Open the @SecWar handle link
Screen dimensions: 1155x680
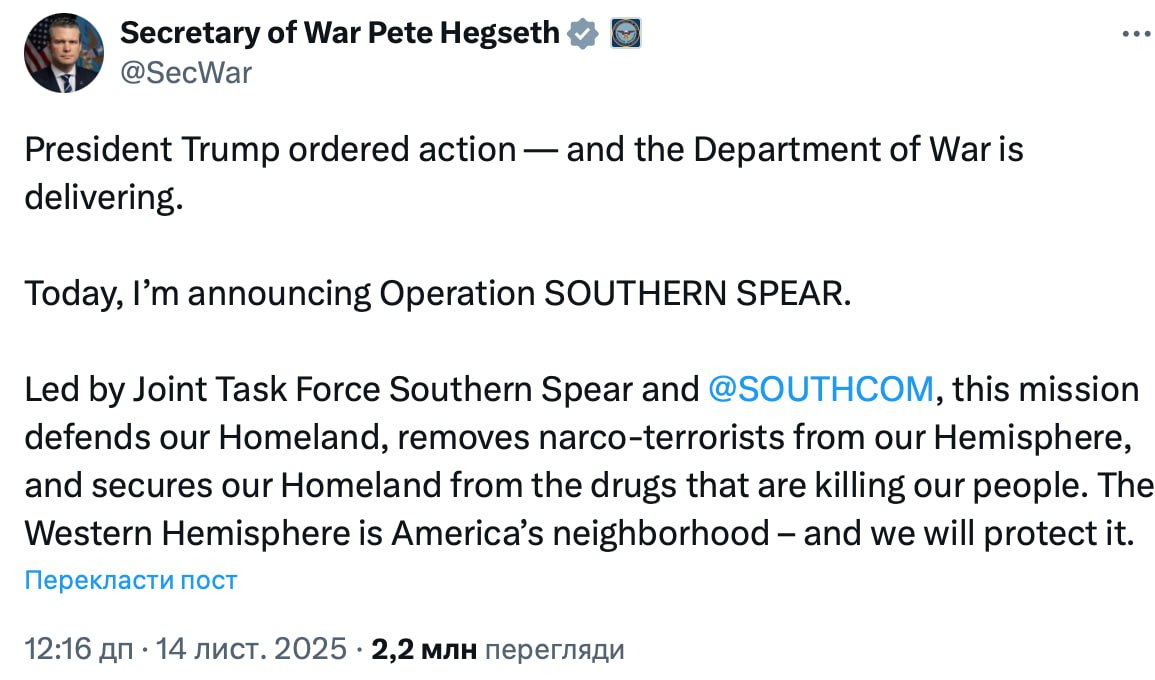[x=186, y=72]
